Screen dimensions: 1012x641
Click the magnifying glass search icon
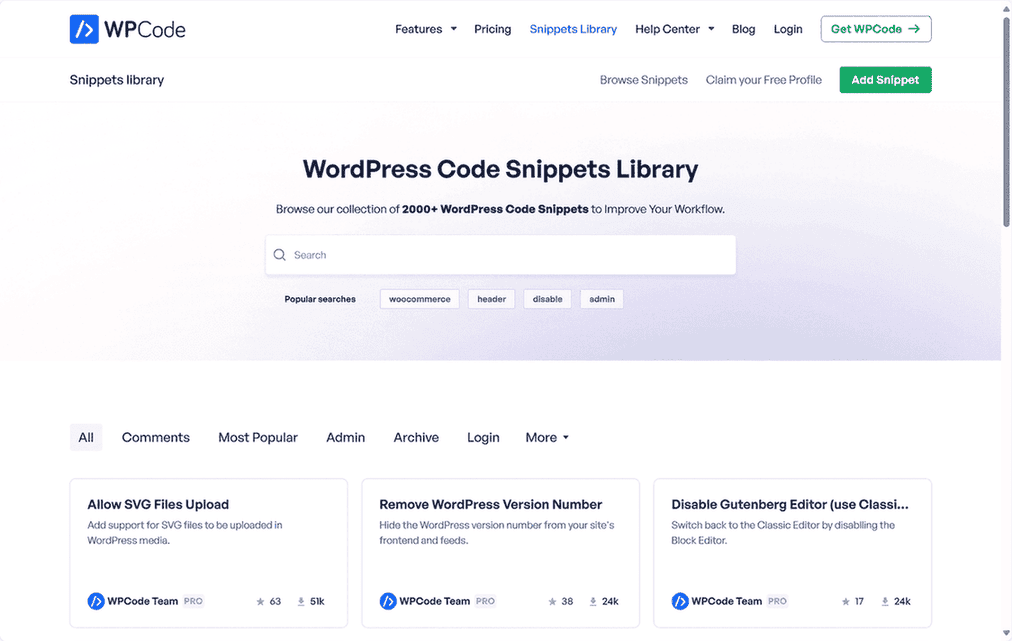coord(280,255)
